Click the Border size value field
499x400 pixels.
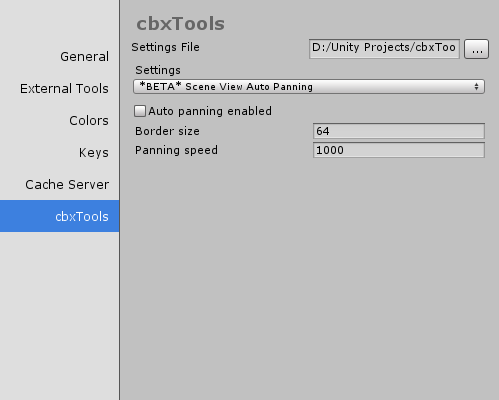399,131
